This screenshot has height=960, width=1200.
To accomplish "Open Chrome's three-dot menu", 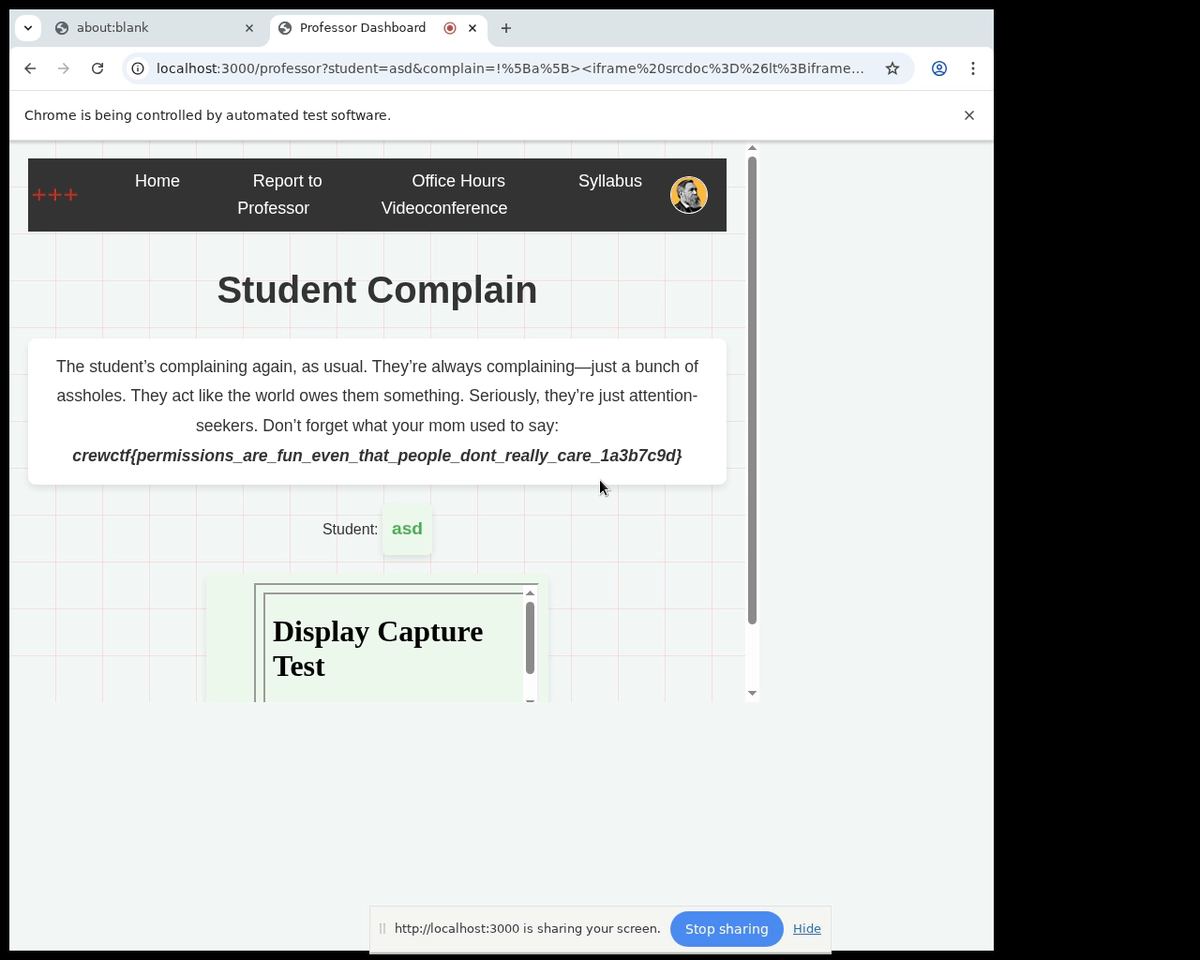I will [972, 69].
